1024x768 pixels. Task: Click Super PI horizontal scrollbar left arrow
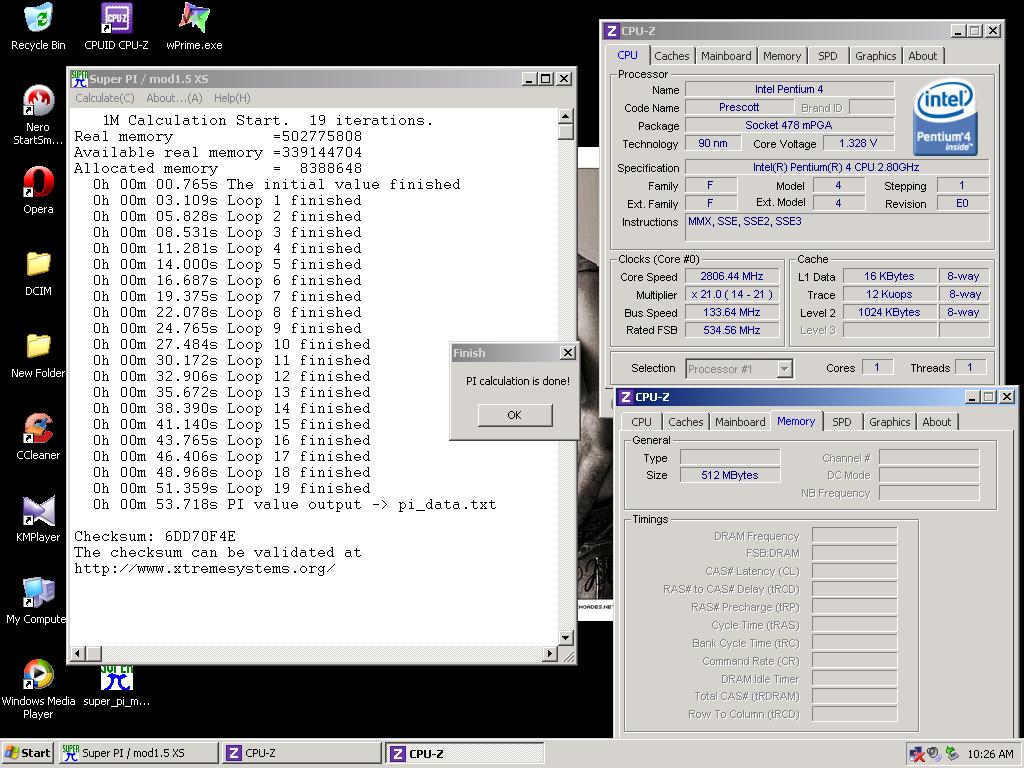click(x=78, y=653)
